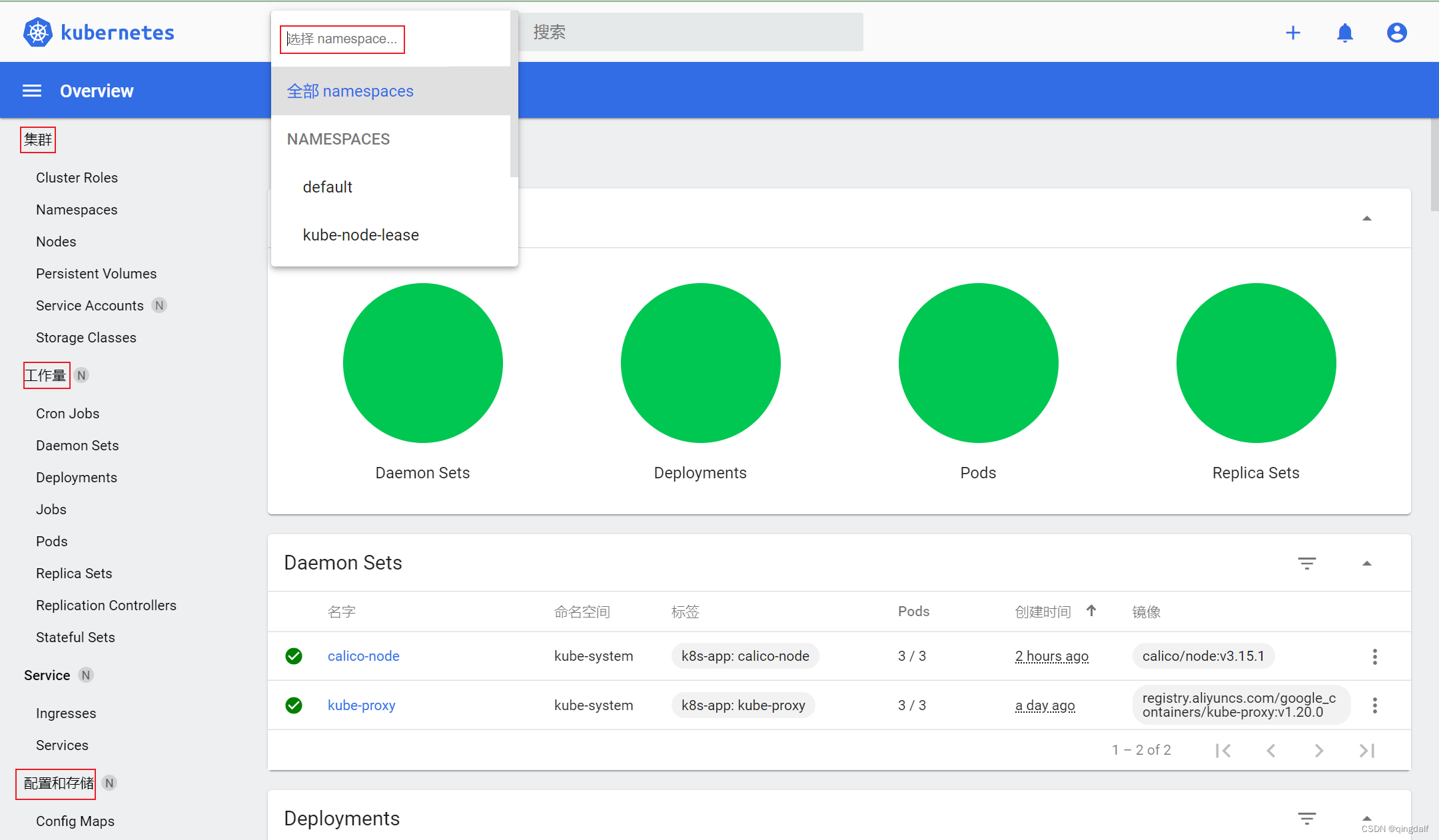The image size is (1439, 840).
Task: Open Storage Classes in sidebar
Action: point(86,338)
